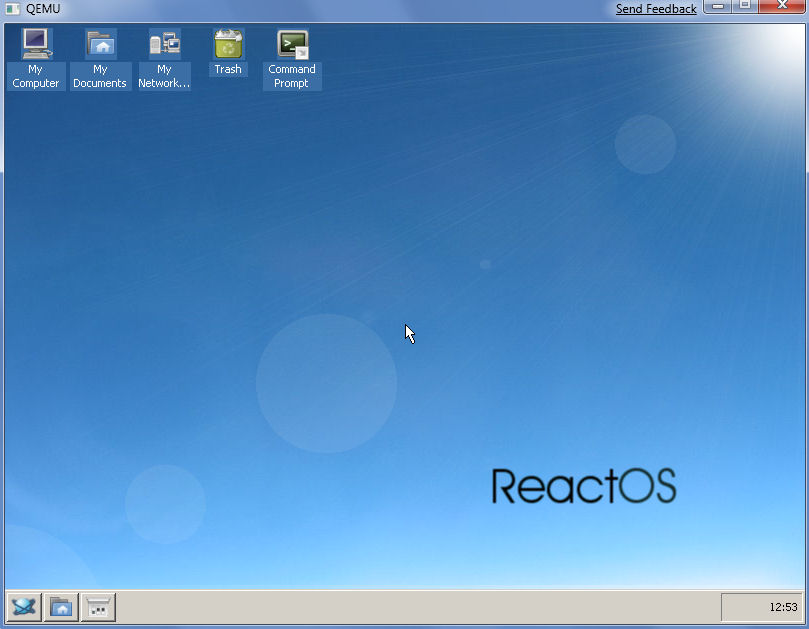Minimize the QEMU window

tap(718, 6)
